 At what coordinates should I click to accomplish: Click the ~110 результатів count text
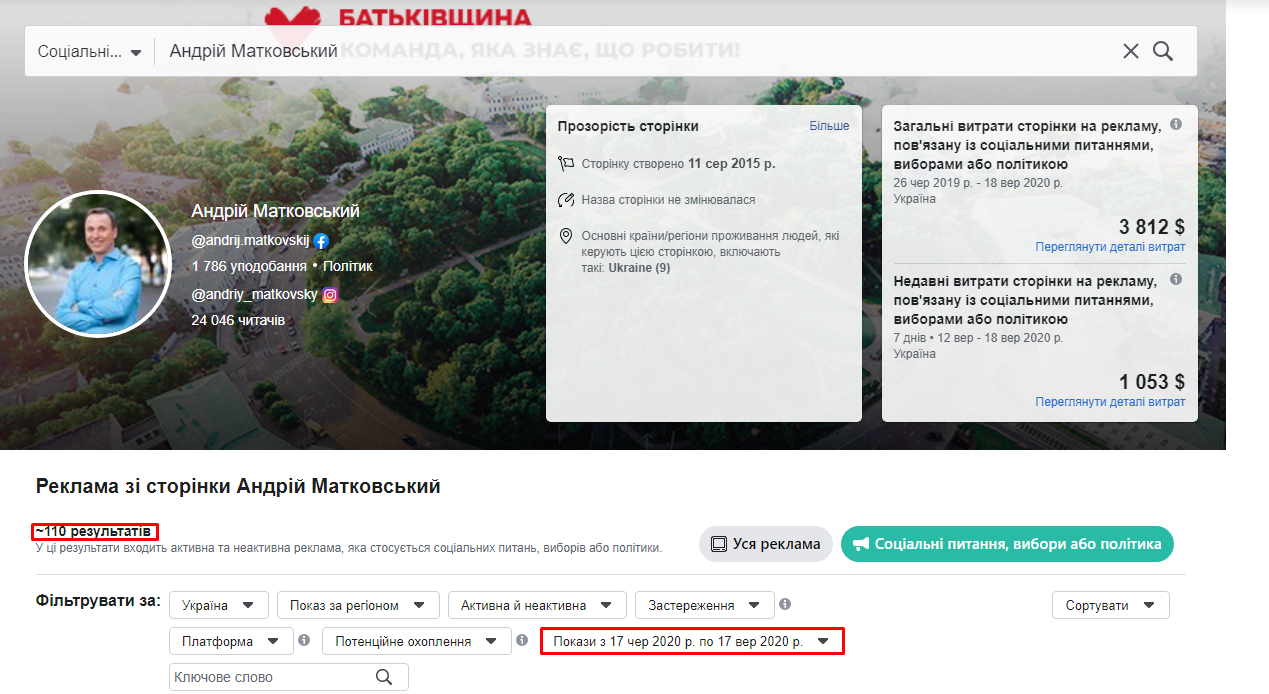pyautogui.click(x=95, y=531)
